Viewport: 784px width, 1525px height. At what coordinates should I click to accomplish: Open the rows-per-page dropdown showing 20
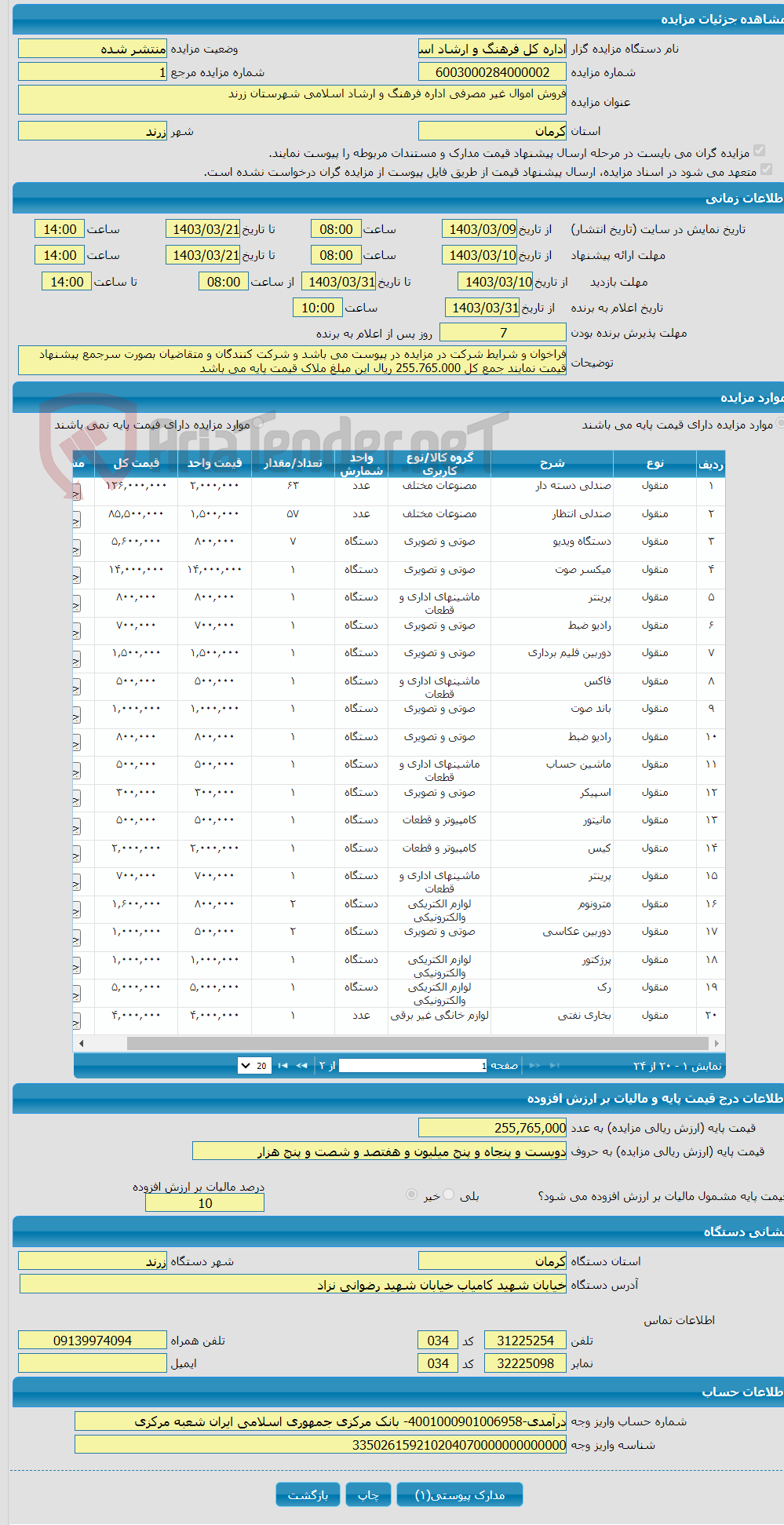tap(255, 1065)
